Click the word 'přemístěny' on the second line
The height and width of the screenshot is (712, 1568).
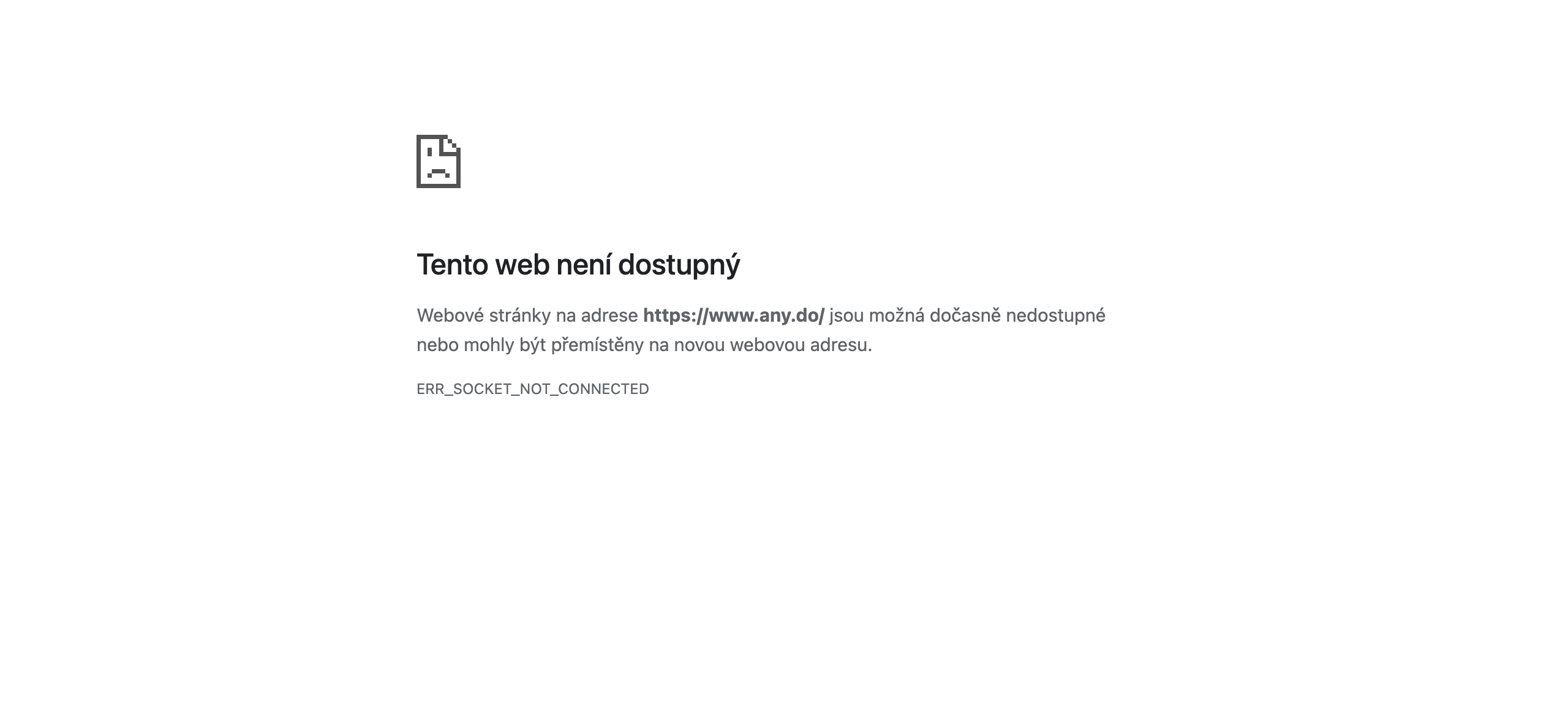pos(597,345)
